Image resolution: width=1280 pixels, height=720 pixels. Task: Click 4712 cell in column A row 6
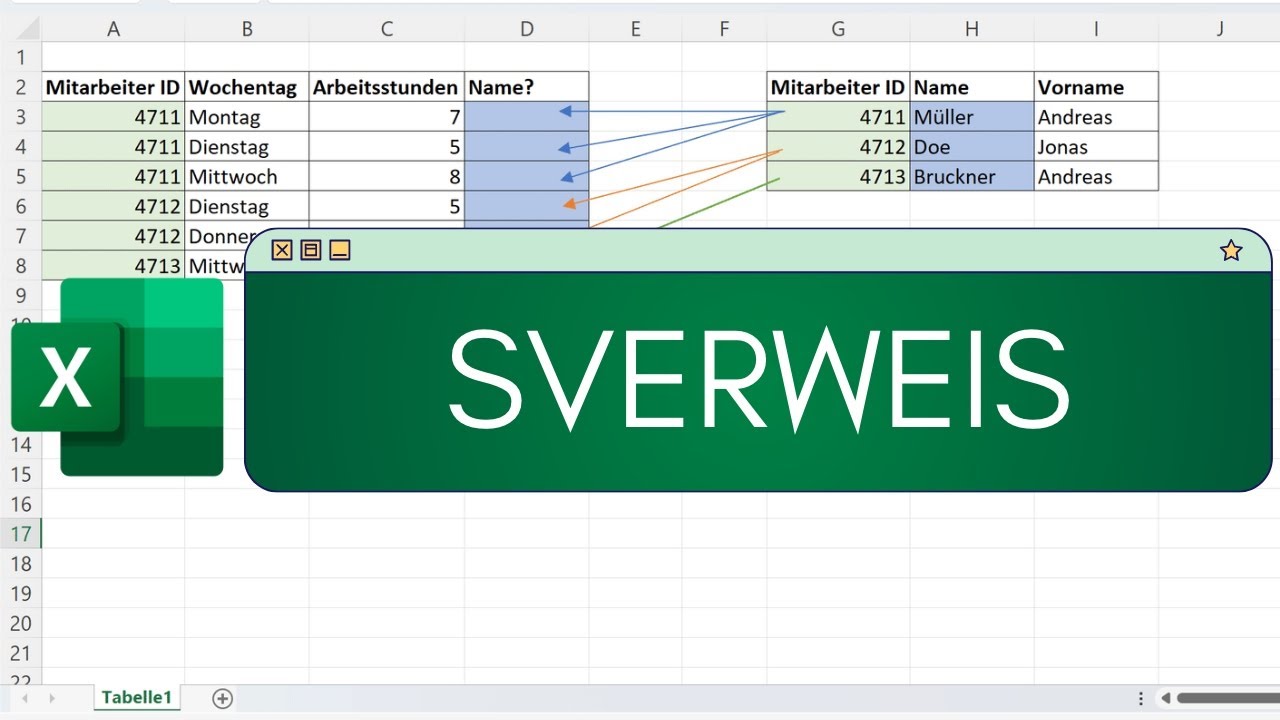[113, 206]
